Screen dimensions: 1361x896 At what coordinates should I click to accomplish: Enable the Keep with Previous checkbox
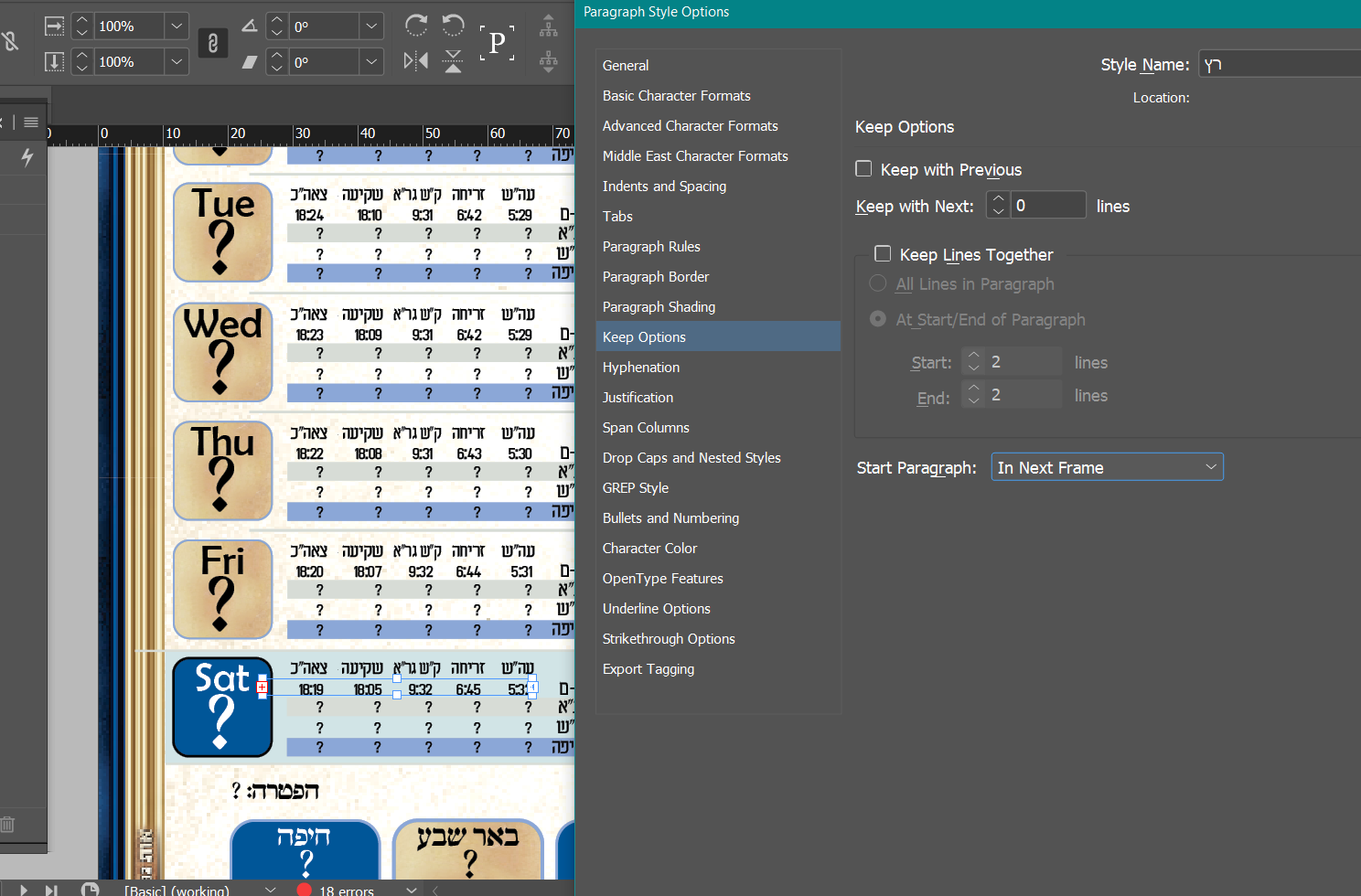(x=863, y=169)
